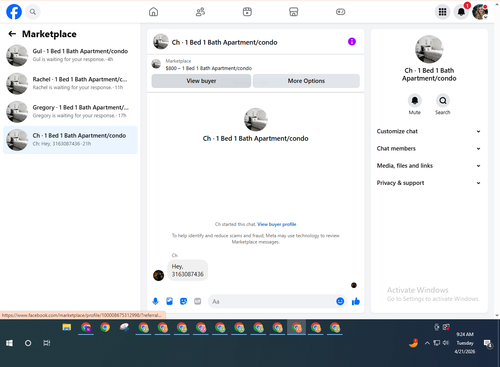Select the Ch apartment conversation

click(x=70, y=140)
